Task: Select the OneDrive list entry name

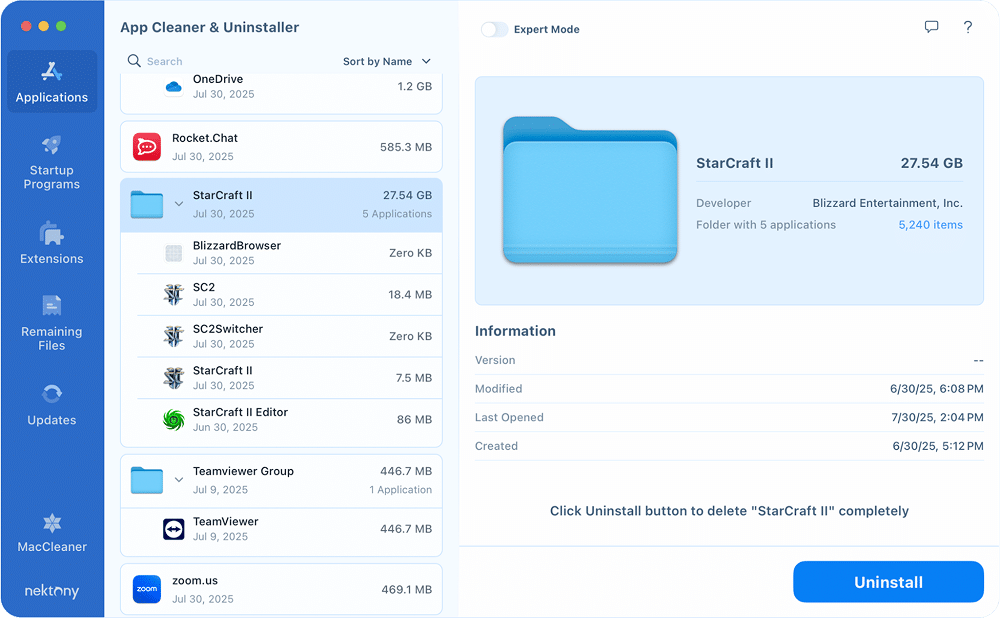Action: 218,79
